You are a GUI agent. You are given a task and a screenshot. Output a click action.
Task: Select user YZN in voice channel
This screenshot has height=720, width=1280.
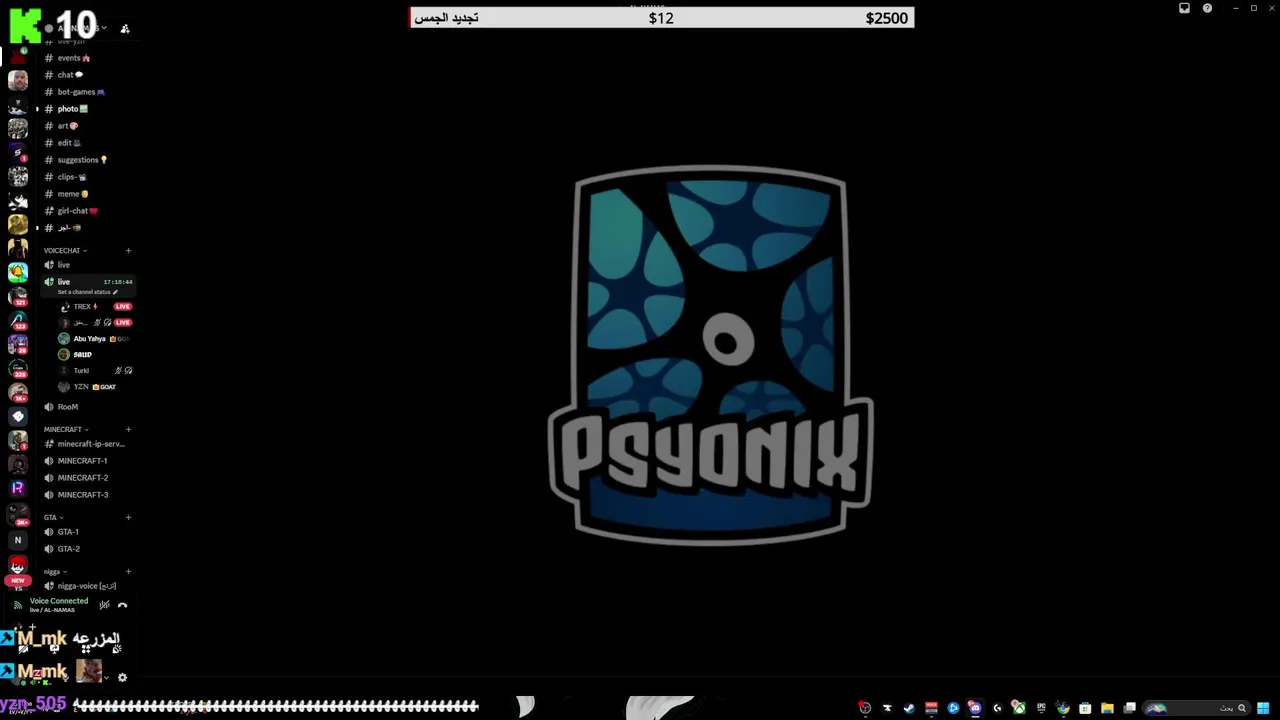(x=95, y=387)
